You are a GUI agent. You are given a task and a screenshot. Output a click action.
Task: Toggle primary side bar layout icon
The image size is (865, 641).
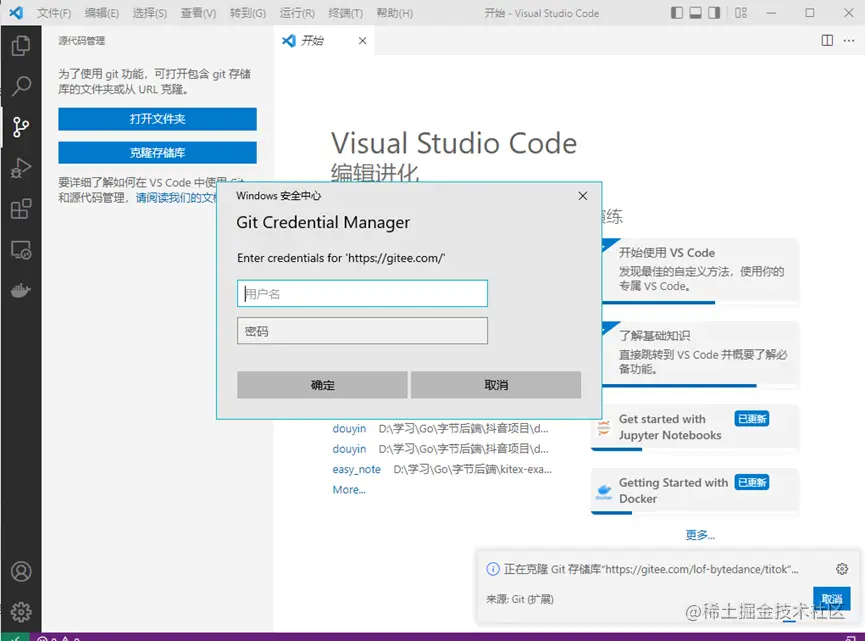[x=677, y=13]
